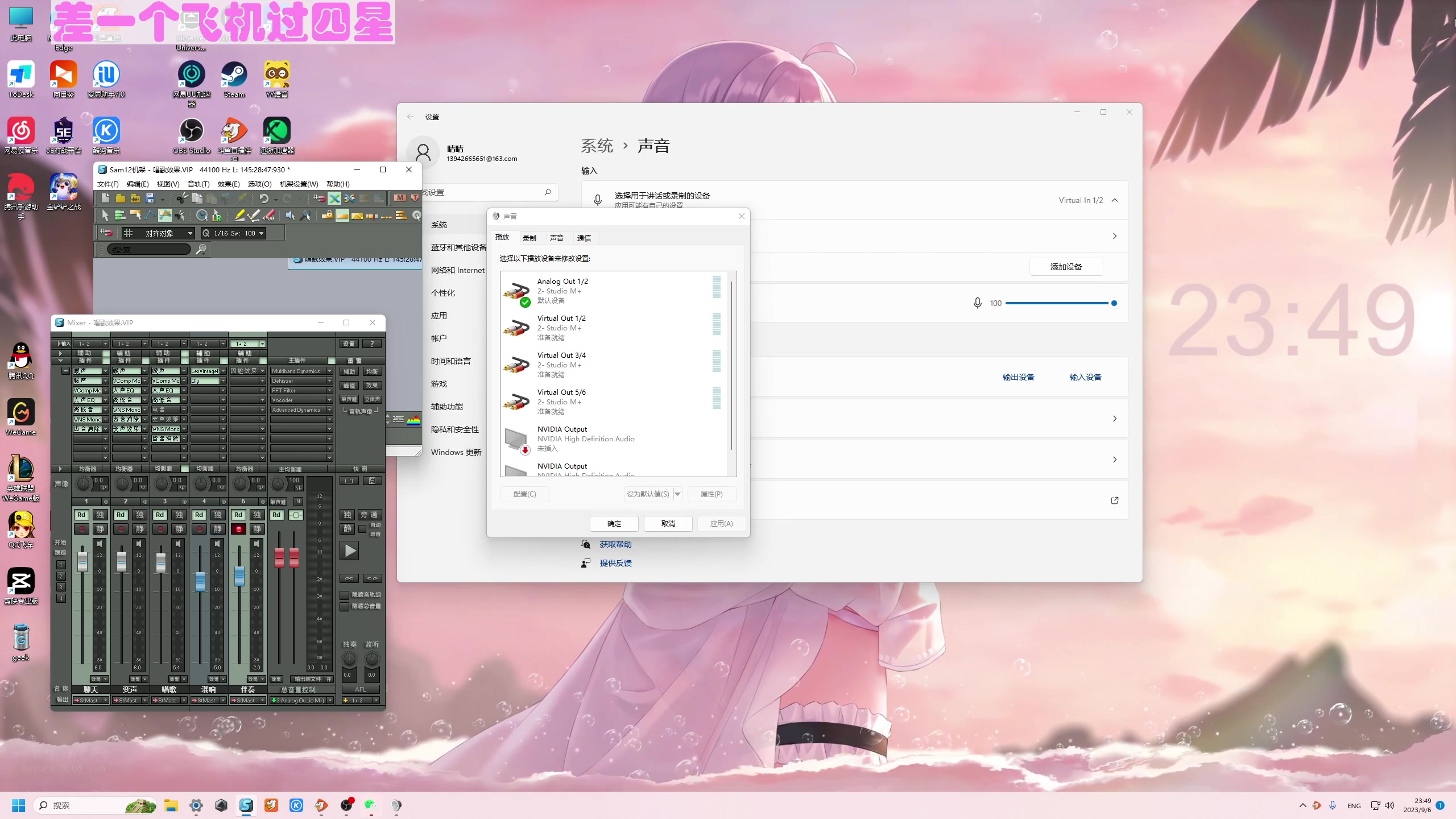The image size is (1456, 819).
Task: Open Steam from the desktop
Action: coord(234,80)
